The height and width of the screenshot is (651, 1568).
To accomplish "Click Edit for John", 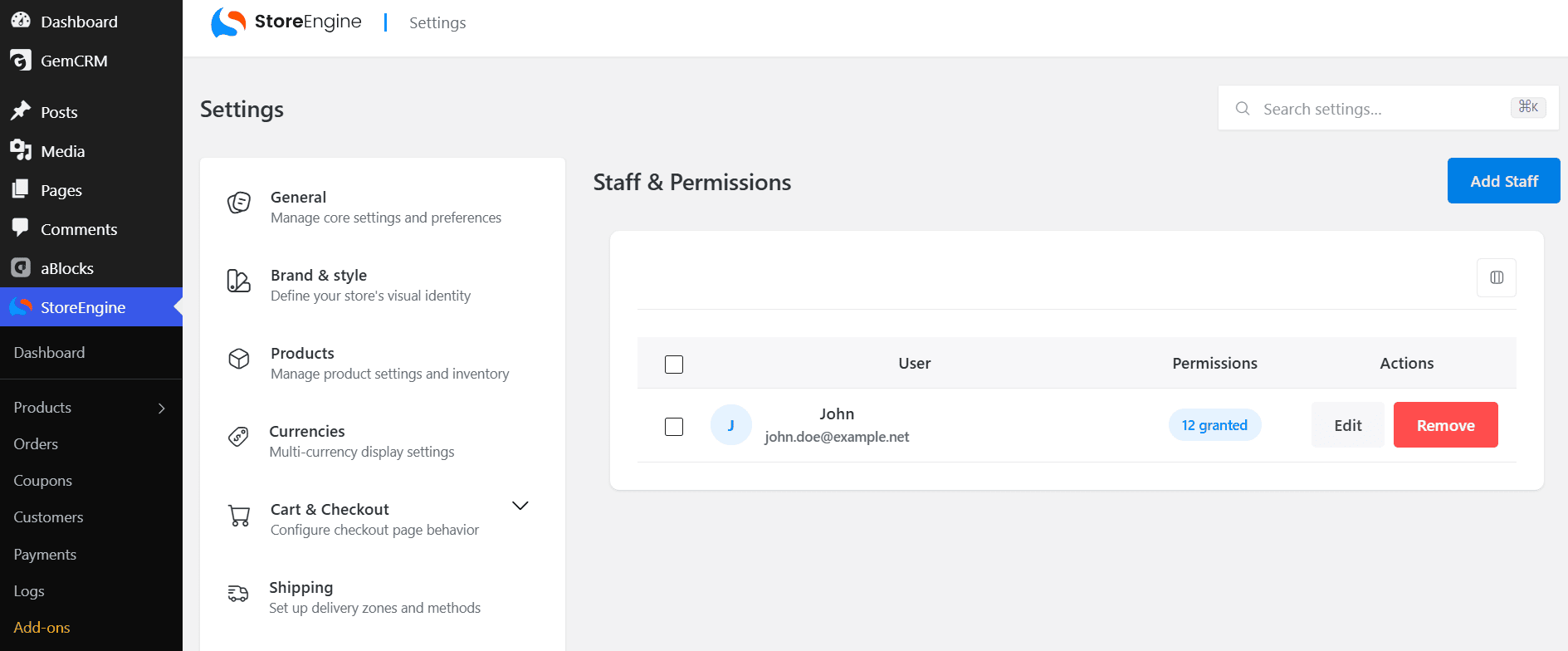I will tap(1347, 425).
